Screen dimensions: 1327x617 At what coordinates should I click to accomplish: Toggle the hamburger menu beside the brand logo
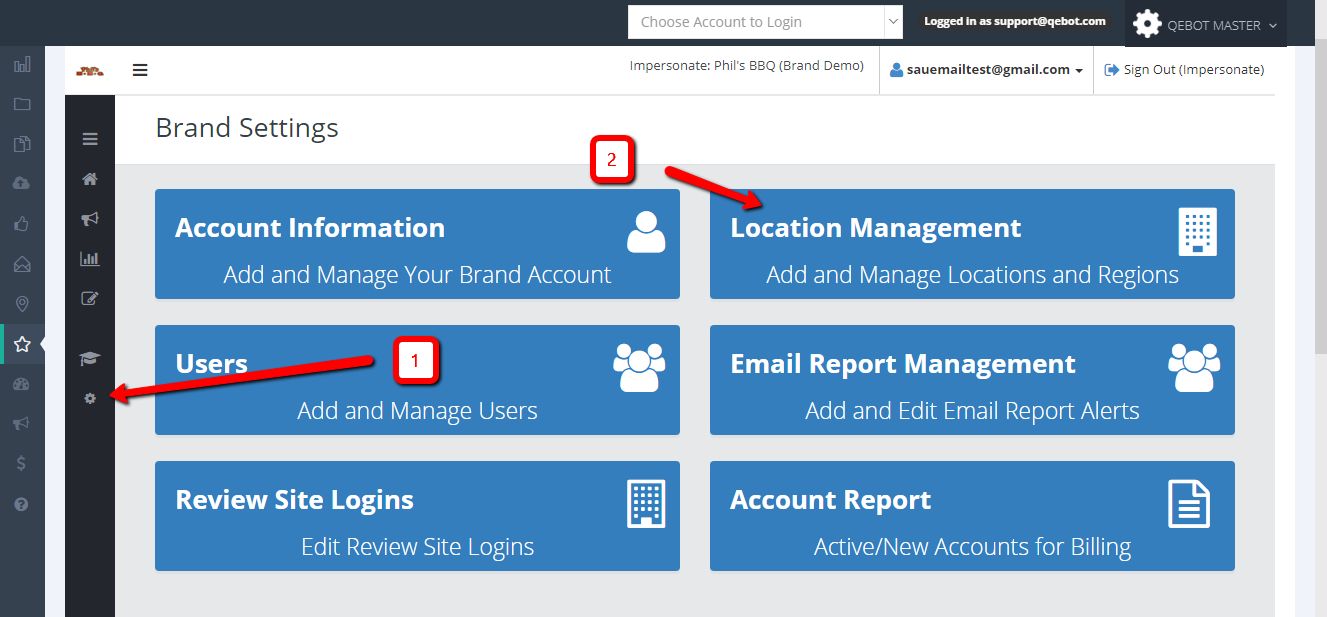click(x=140, y=70)
